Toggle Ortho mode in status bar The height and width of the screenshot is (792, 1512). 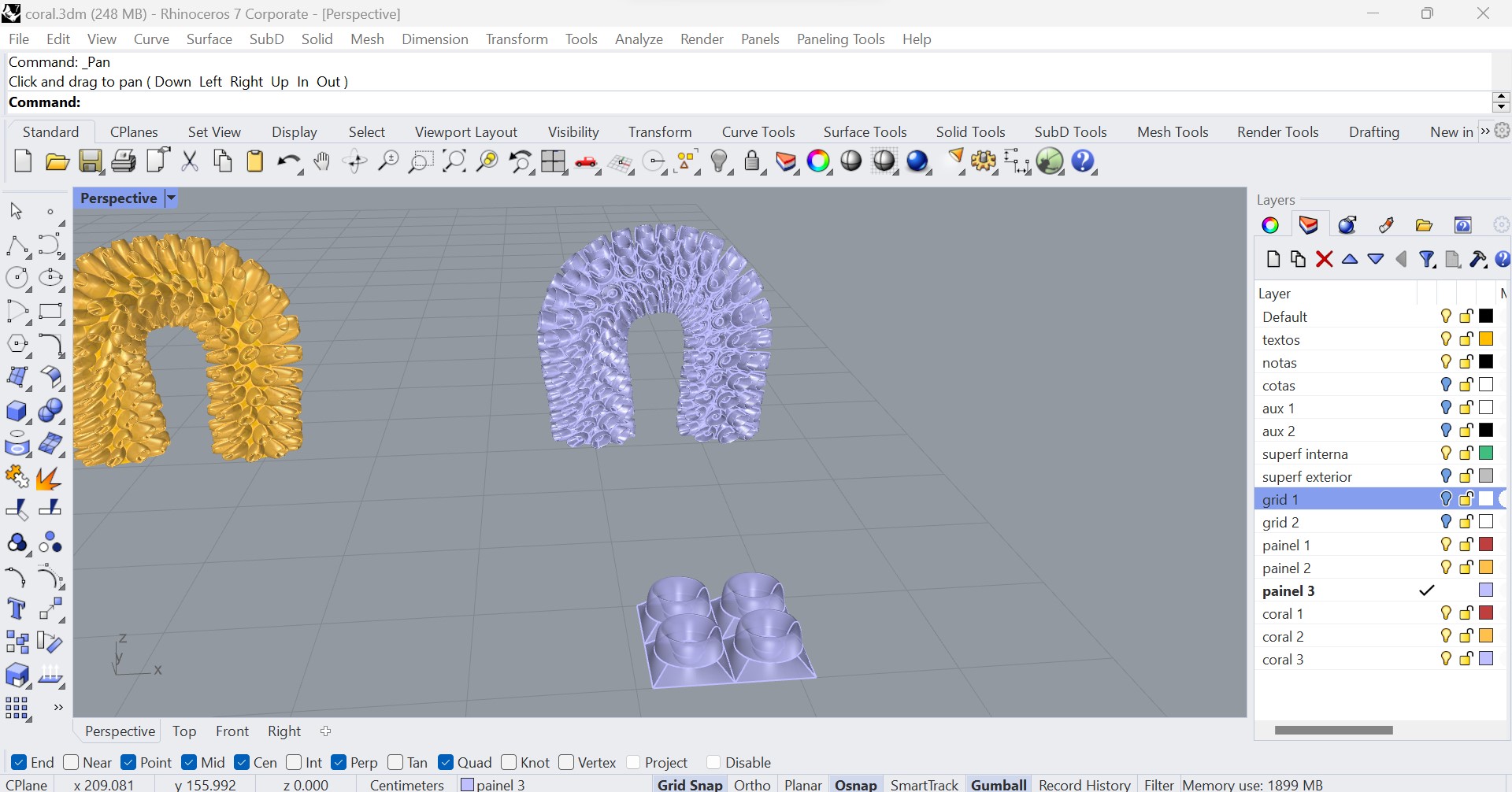pos(752,784)
